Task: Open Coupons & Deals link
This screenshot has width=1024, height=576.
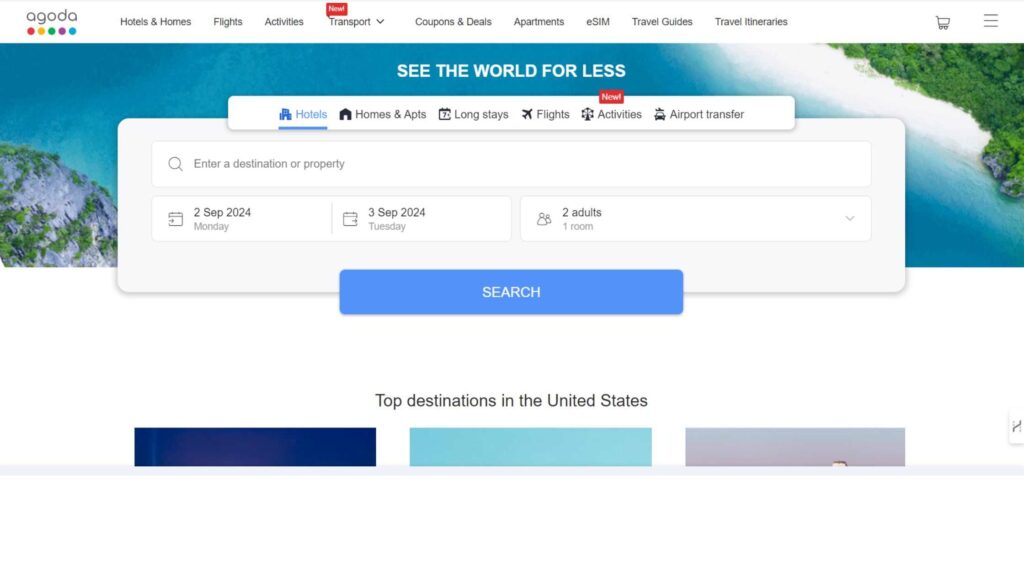Action: pyautogui.click(x=453, y=22)
